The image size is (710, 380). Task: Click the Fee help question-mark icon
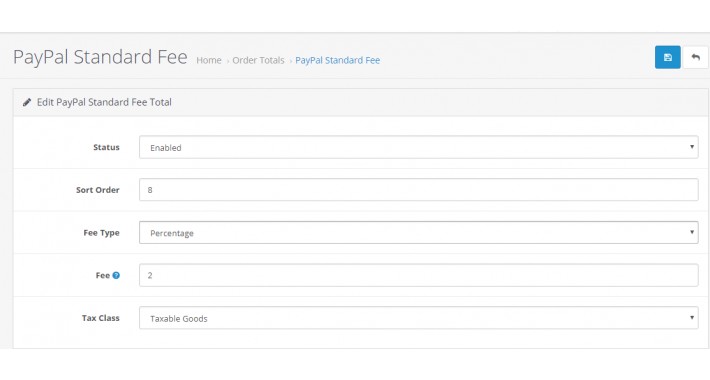pos(116,275)
